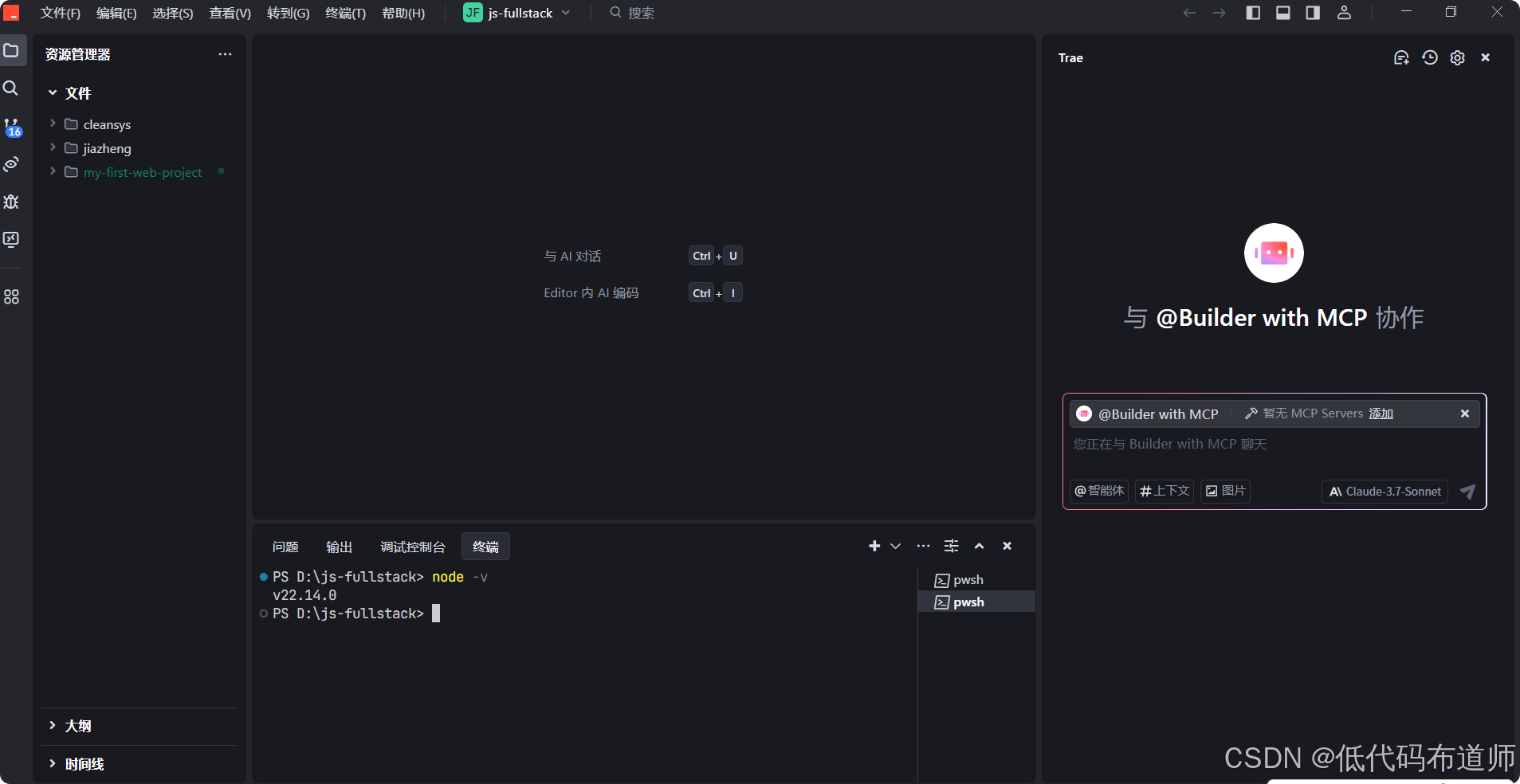The width and height of the screenshot is (1520, 784).
Task: Open the Explorer view in activity bar
Action: (12, 51)
